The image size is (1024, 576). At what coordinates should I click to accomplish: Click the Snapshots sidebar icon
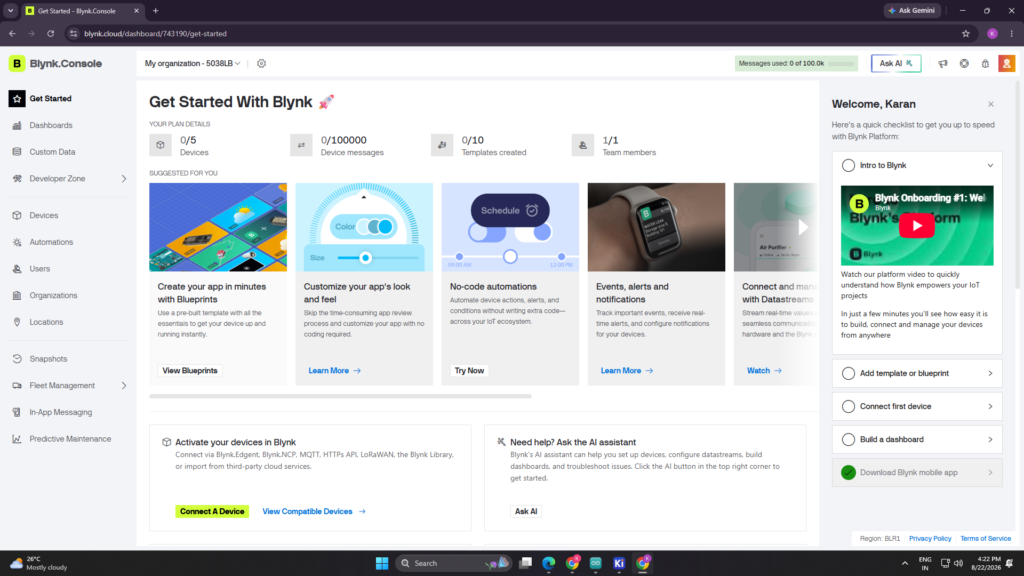pos(17,359)
